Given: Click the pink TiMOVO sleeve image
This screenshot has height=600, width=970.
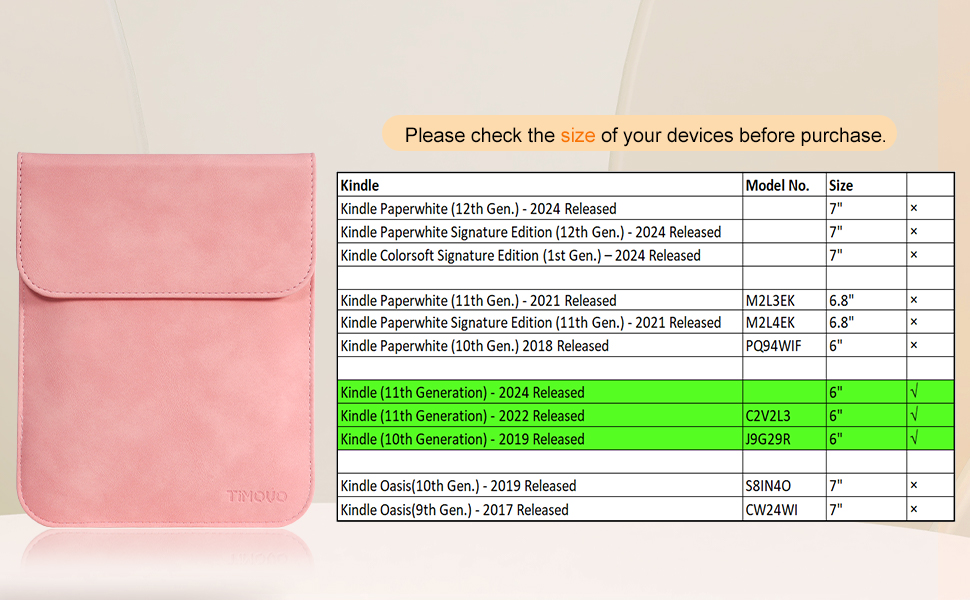Looking at the screenshot, I should (166, 339).
